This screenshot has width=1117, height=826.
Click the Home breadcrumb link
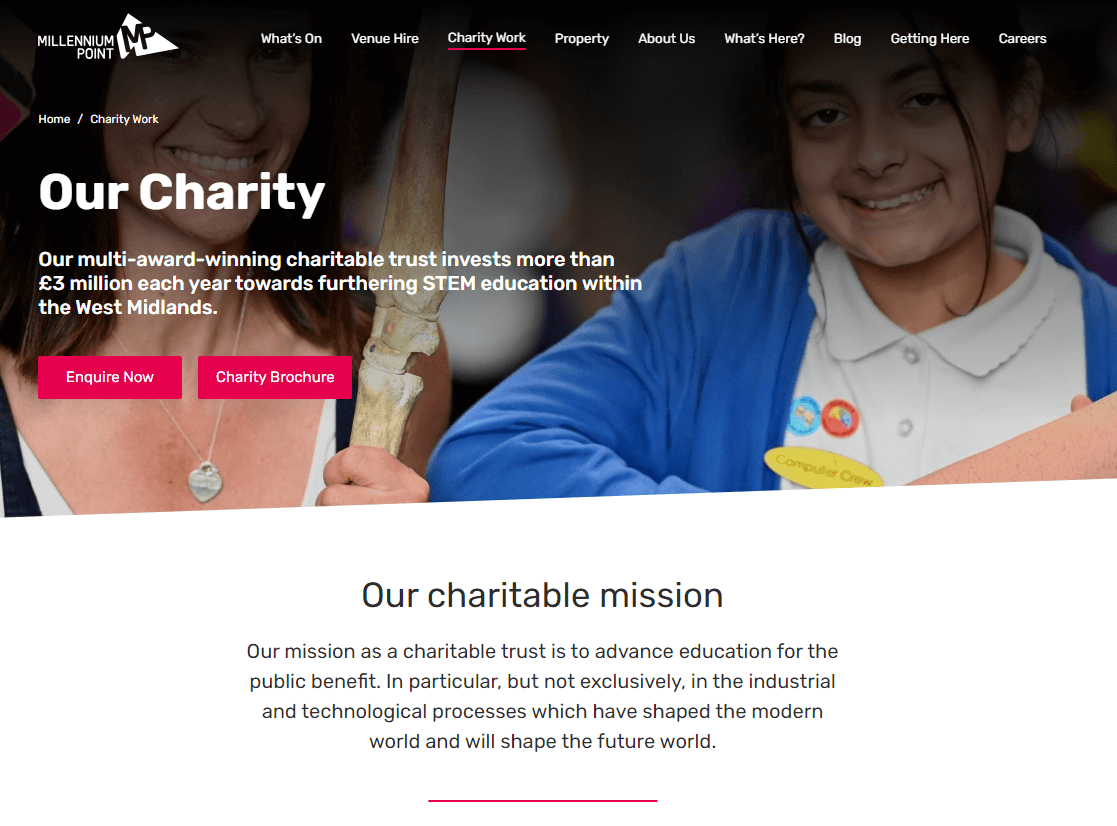(x=54, y=119)
